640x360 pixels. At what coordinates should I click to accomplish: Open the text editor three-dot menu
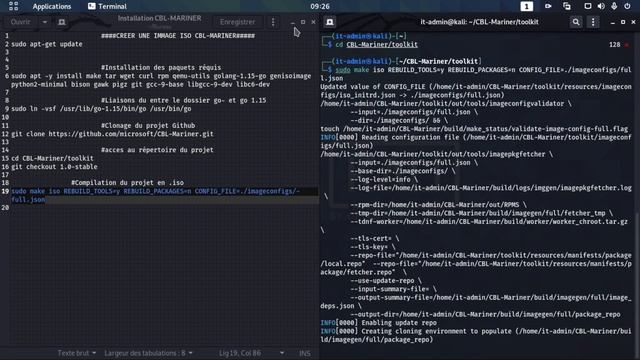tap(273, 22)
